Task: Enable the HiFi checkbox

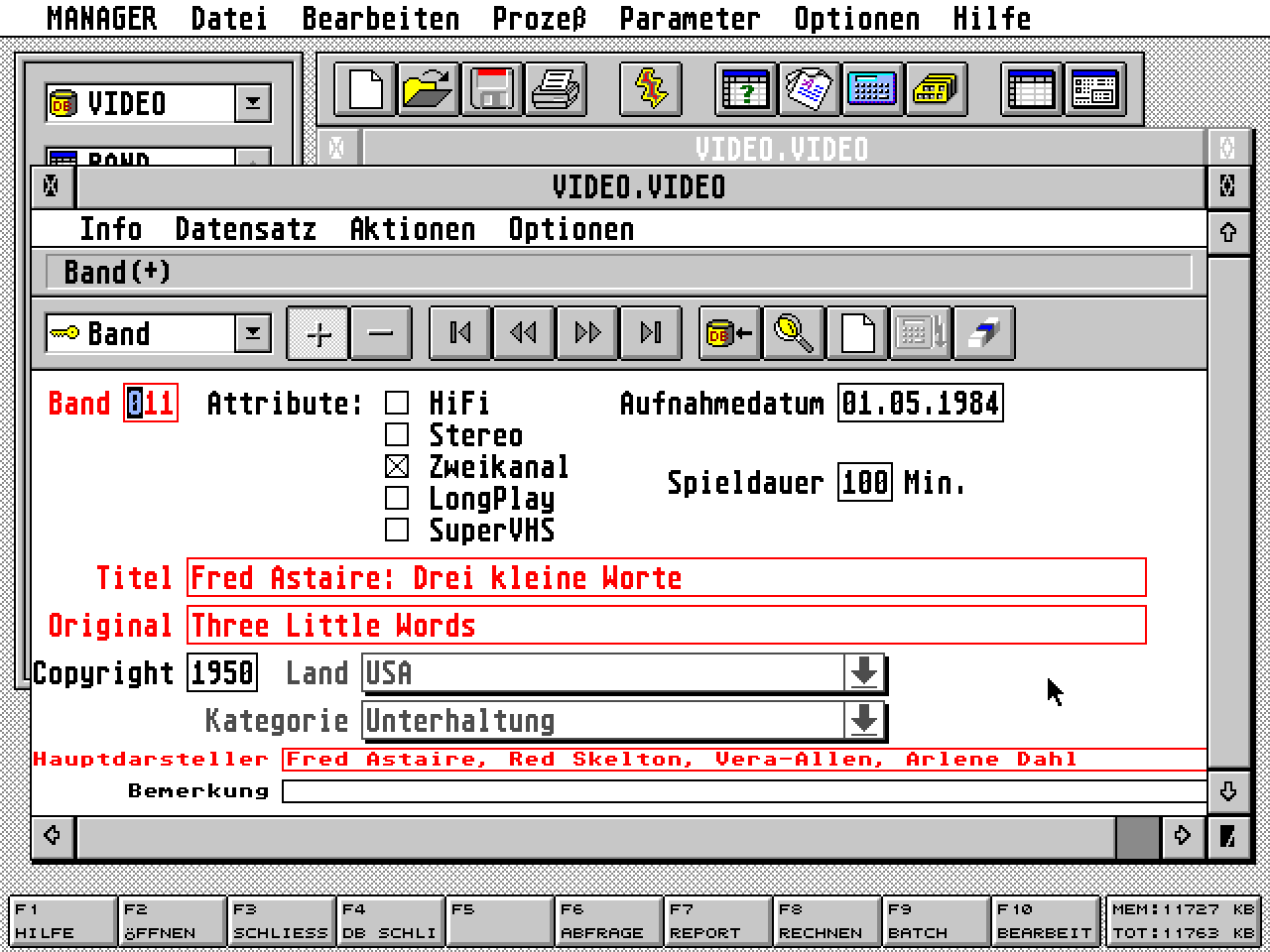Action: (397, 403)
